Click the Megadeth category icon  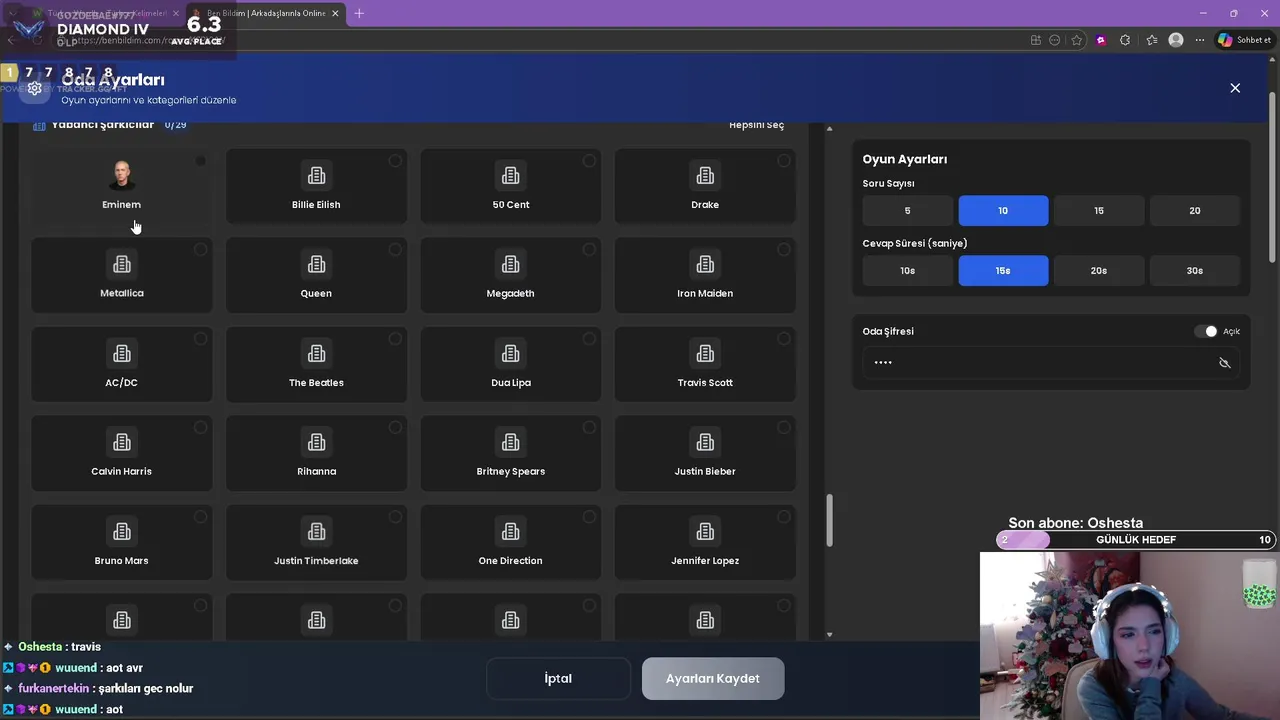point(510,265)
